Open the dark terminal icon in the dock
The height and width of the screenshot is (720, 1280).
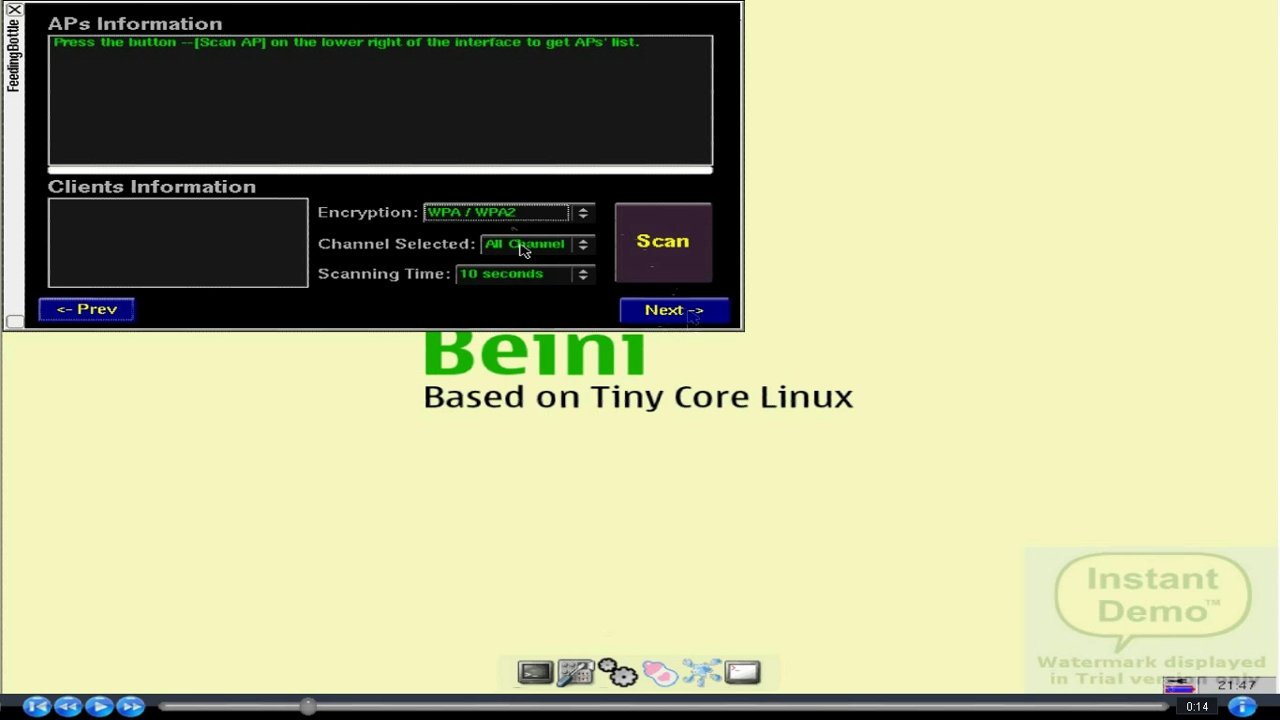pyautogui.click(x=534, y=673)
